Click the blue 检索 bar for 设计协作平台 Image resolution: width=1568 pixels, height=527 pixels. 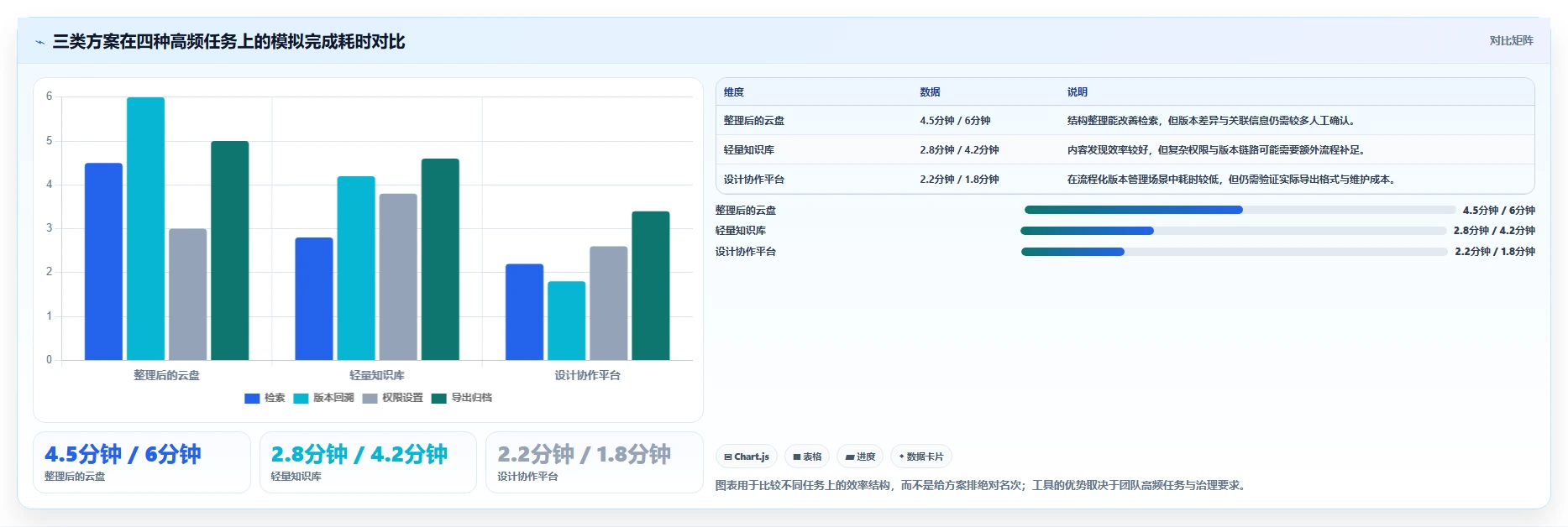pyautogui.click(x=524, y=312)
